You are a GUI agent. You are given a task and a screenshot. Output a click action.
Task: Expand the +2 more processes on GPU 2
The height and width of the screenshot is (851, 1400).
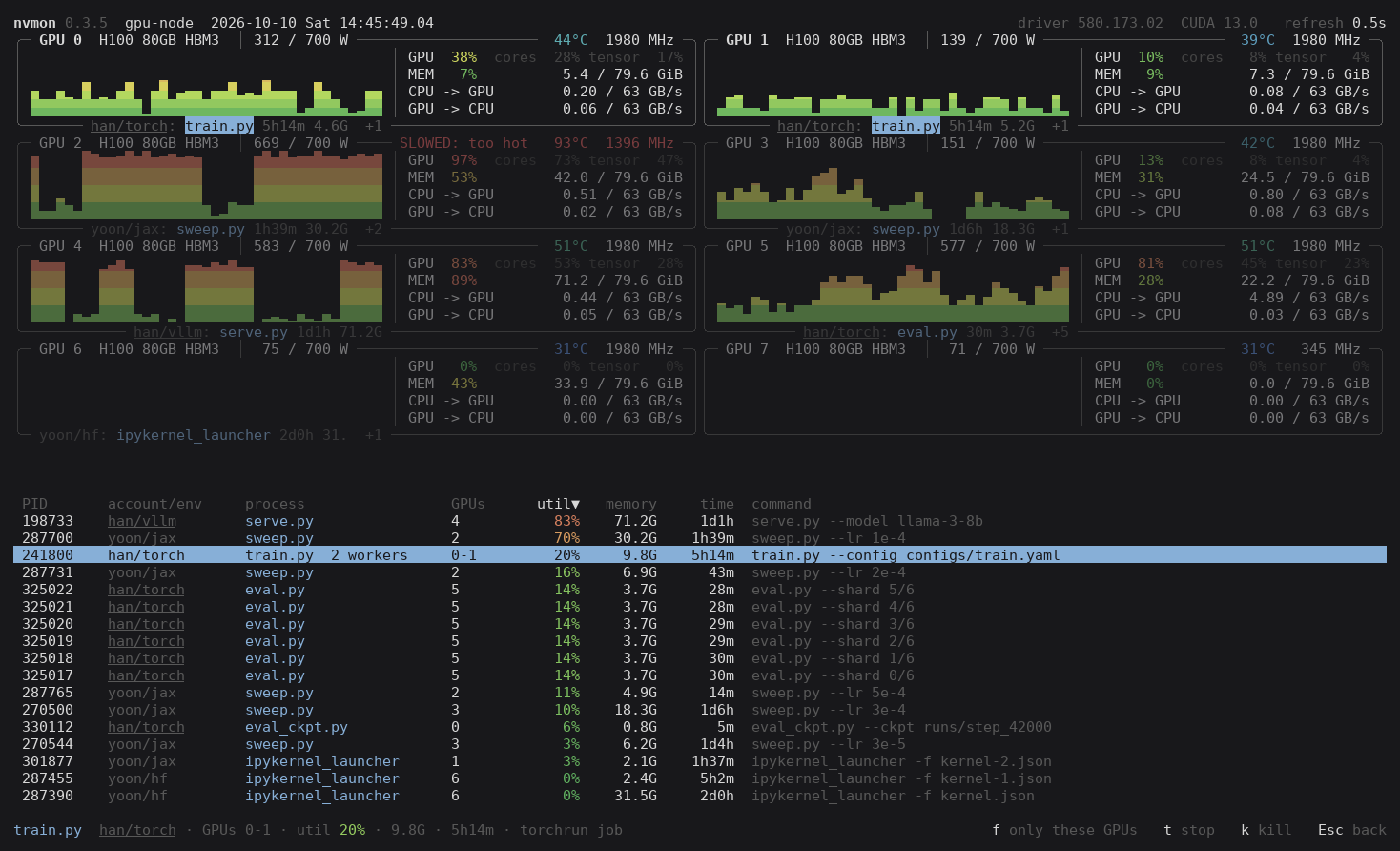373,229
